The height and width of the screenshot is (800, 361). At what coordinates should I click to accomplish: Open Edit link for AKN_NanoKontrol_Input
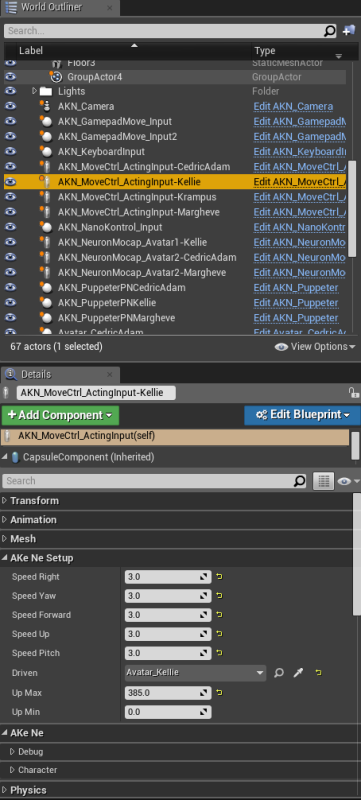pyautogui.click(x=300, y=227)
